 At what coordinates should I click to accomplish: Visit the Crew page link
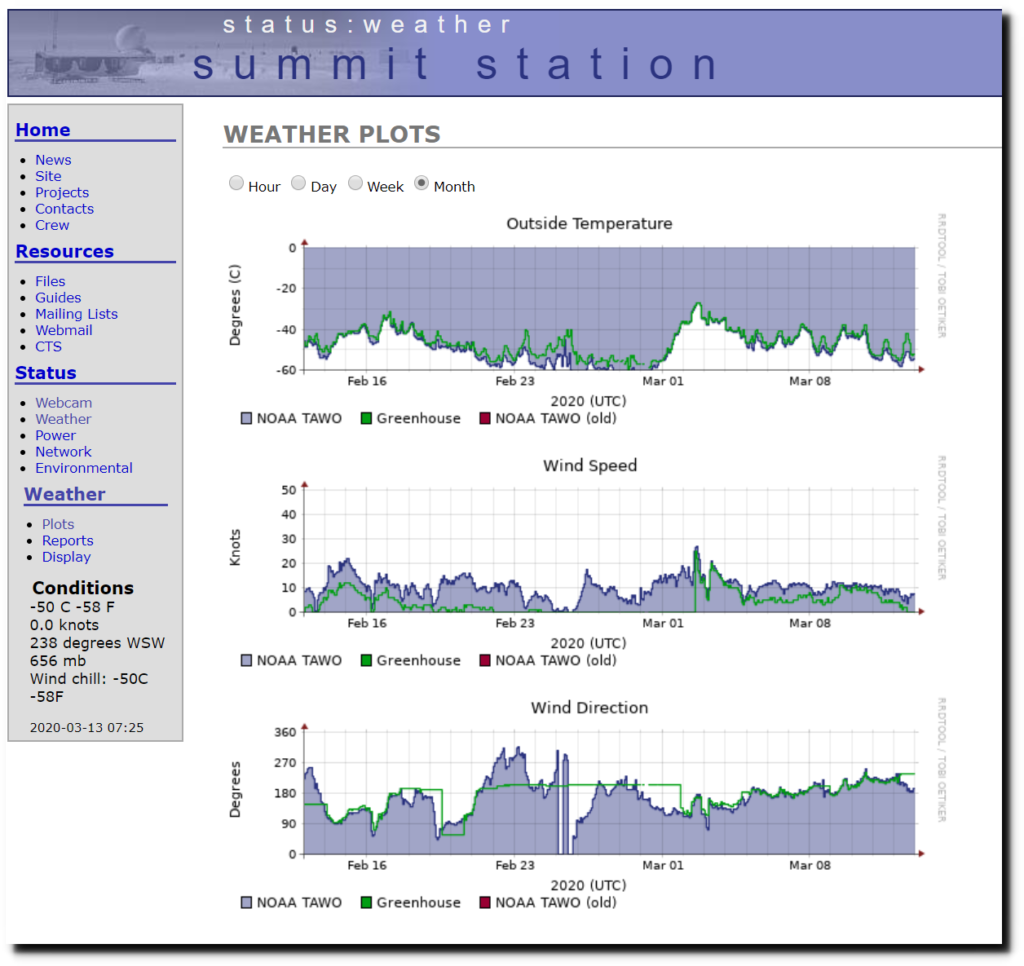52,225
